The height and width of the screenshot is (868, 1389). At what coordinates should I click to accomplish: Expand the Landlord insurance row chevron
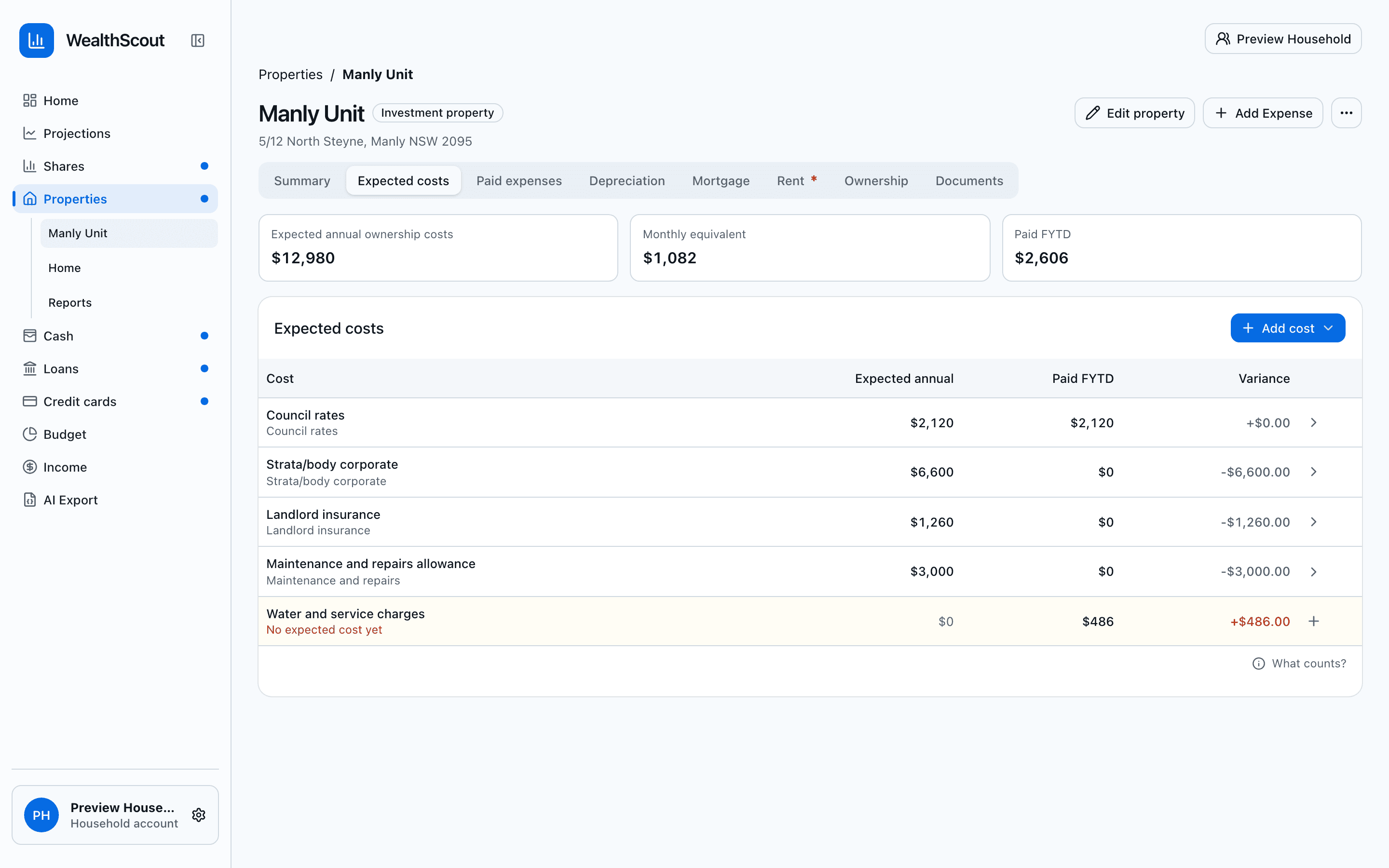[x=1314, y=522]
